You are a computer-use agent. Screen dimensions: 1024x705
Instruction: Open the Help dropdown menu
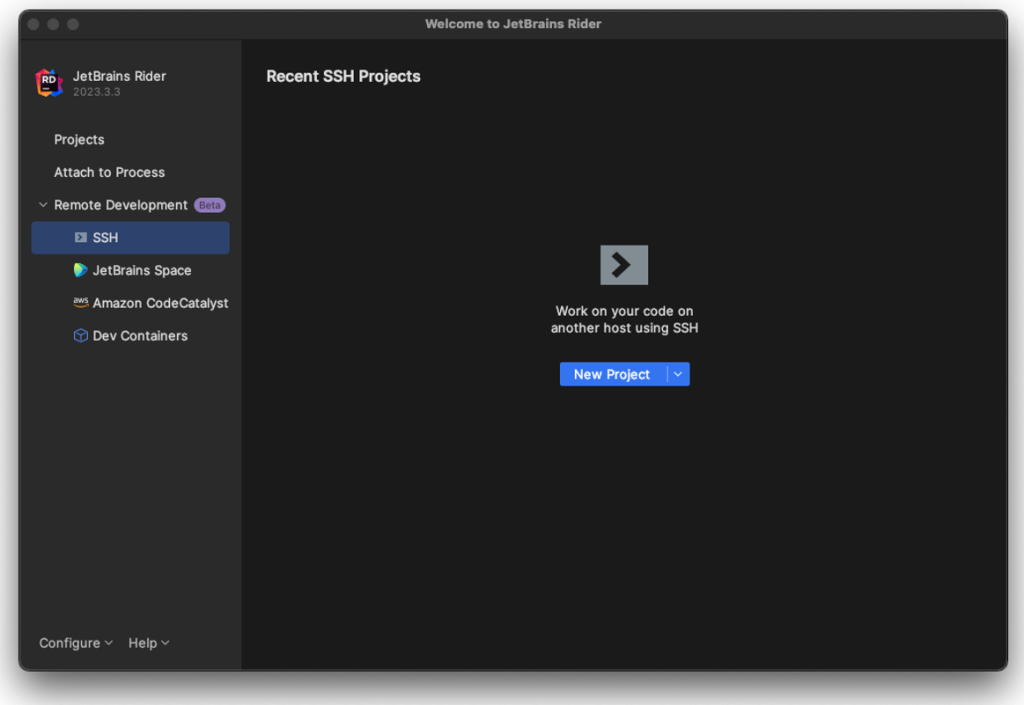point(143,643)
